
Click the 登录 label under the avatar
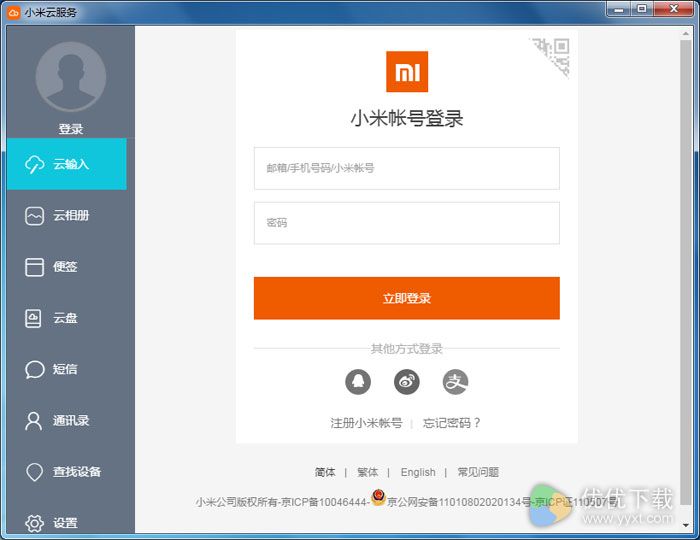click(71, 129)
